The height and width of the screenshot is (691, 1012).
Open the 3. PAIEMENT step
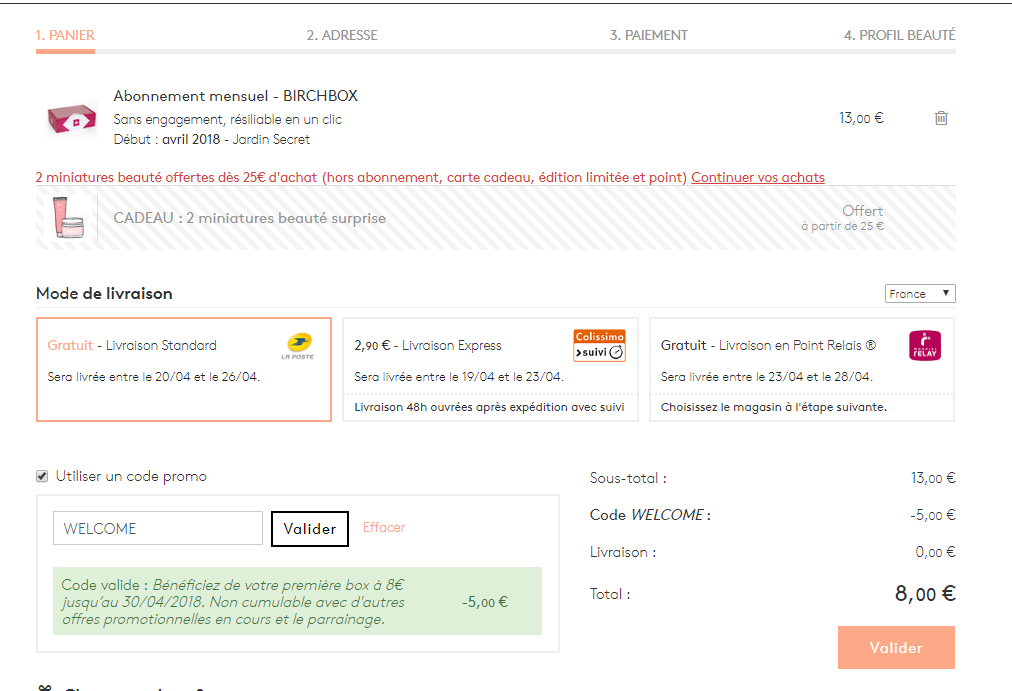(x=649, y=35)
